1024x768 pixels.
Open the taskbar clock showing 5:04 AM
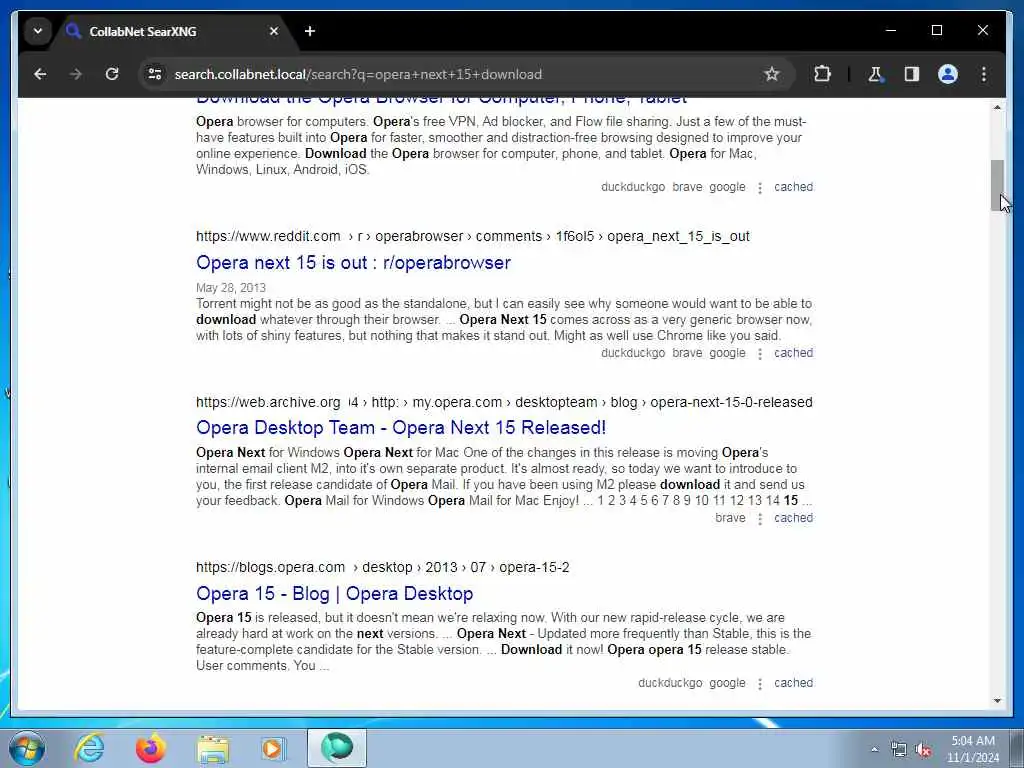pos(973,749)
